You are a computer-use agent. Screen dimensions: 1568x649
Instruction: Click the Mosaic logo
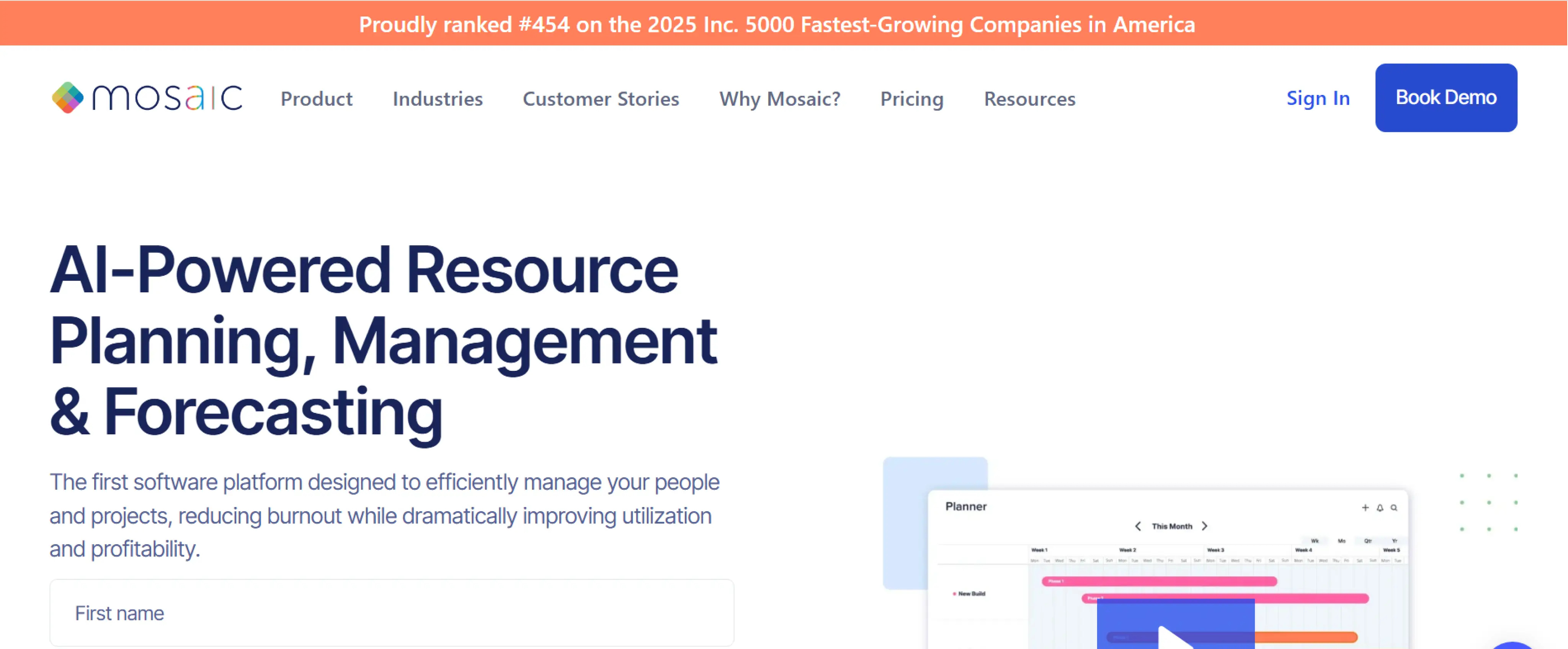click(x=147, y=97)
